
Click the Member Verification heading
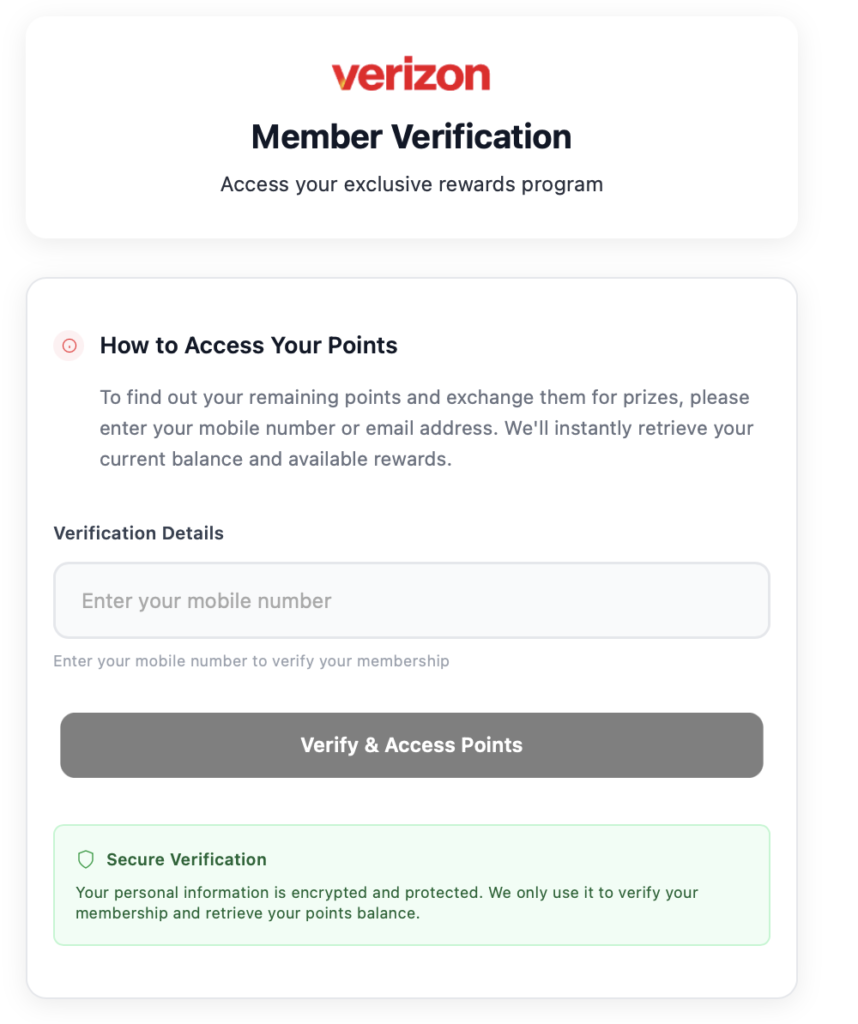tap(411, 136)
